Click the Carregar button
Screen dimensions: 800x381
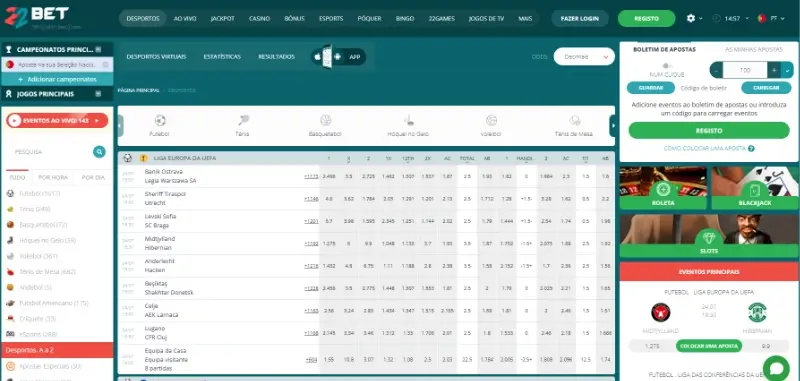766,88
